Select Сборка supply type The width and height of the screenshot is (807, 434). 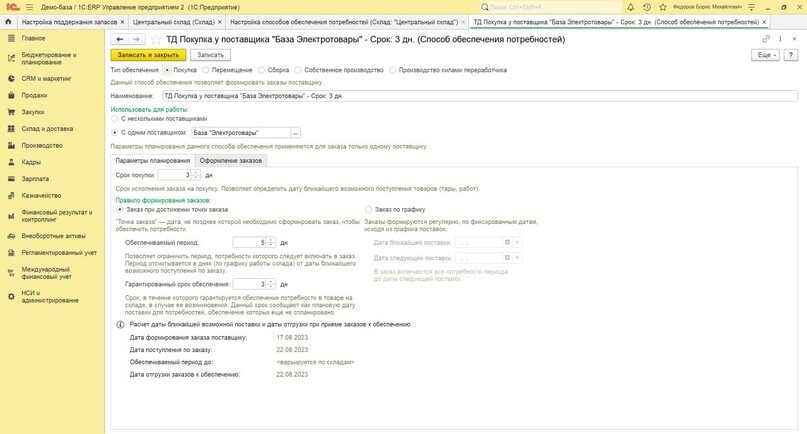262,70
